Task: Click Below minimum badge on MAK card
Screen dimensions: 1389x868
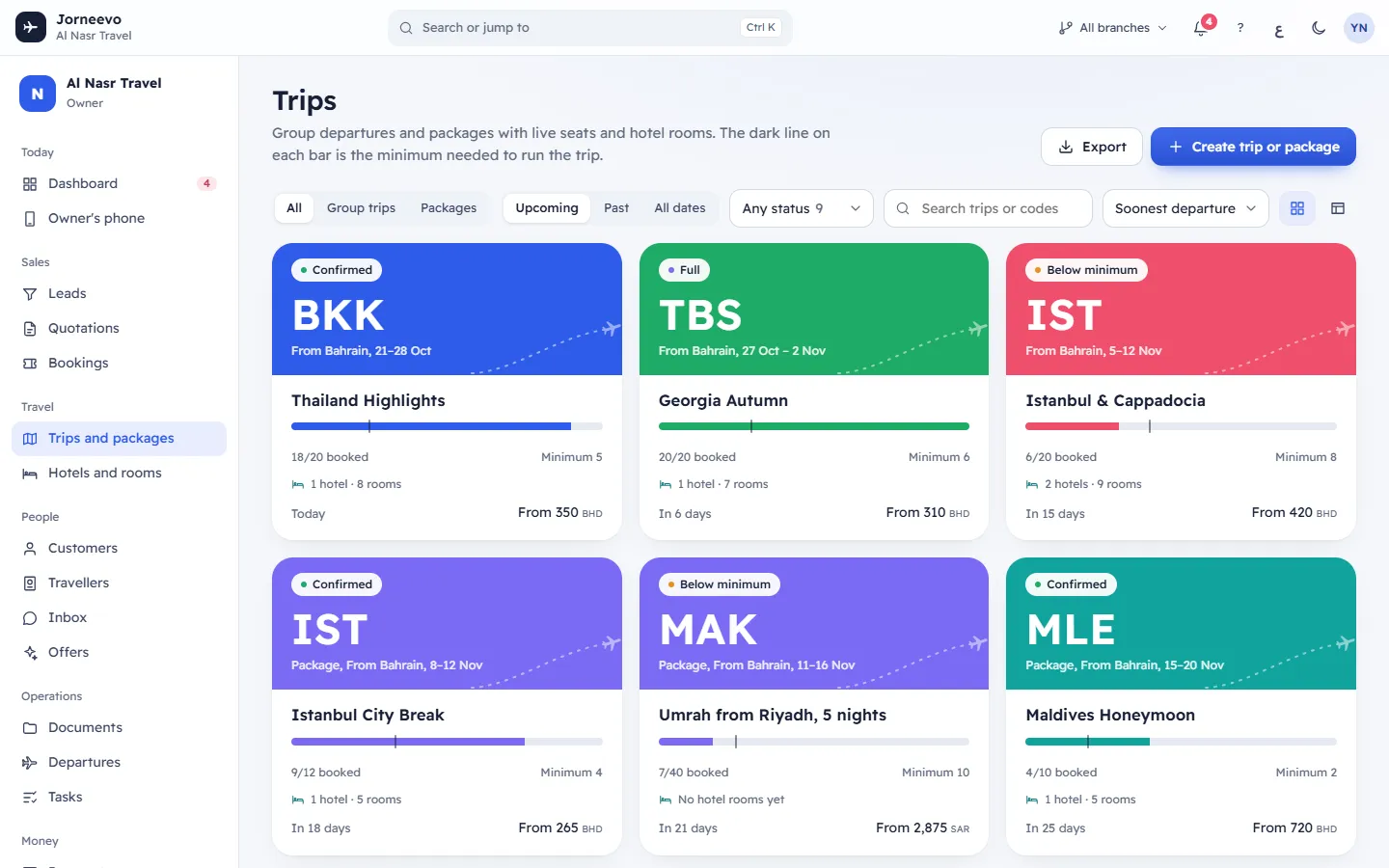Action: point(720,584)
